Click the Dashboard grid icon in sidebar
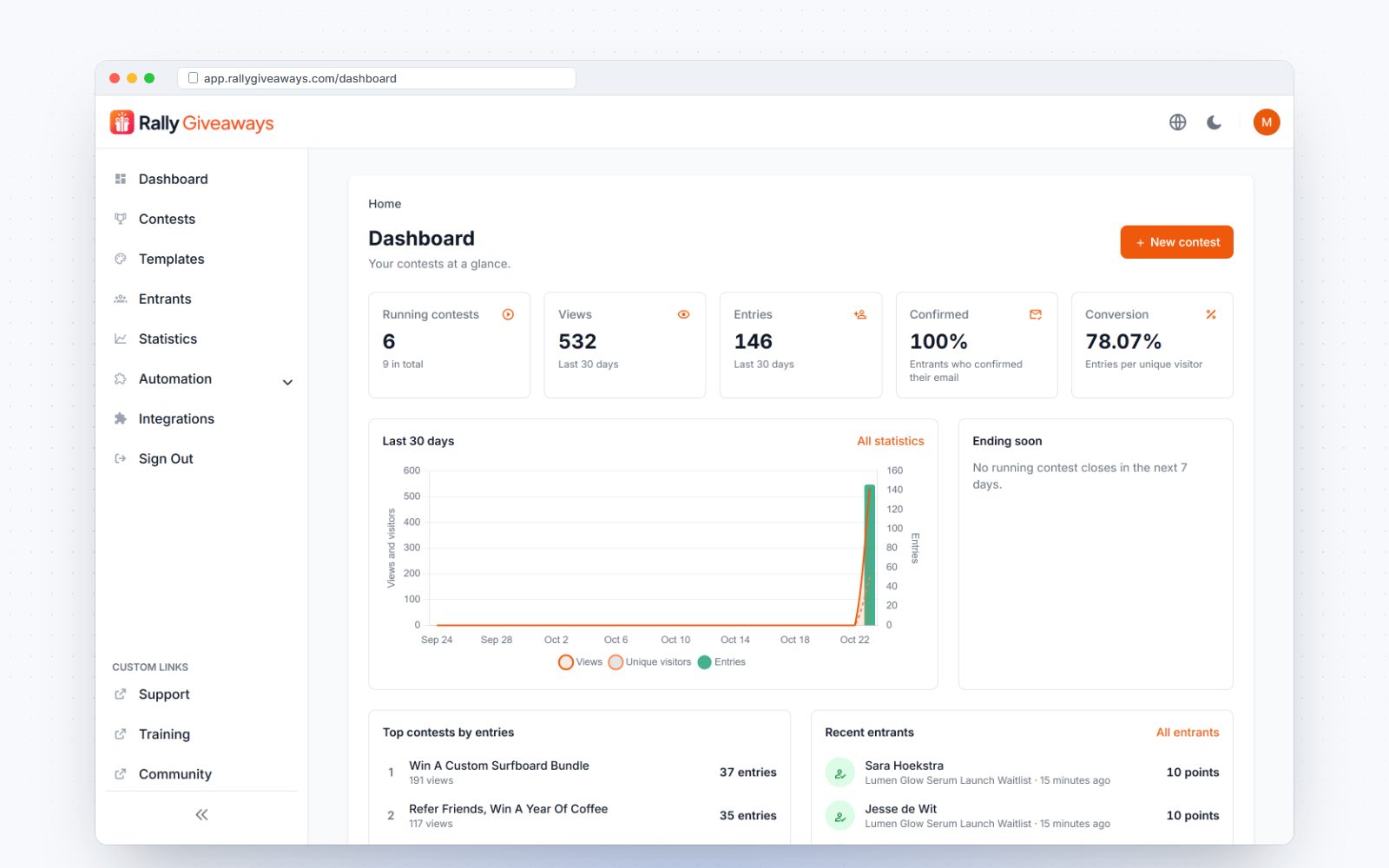Viewport: 1389px width, 868px height. [x=121, y=179]
